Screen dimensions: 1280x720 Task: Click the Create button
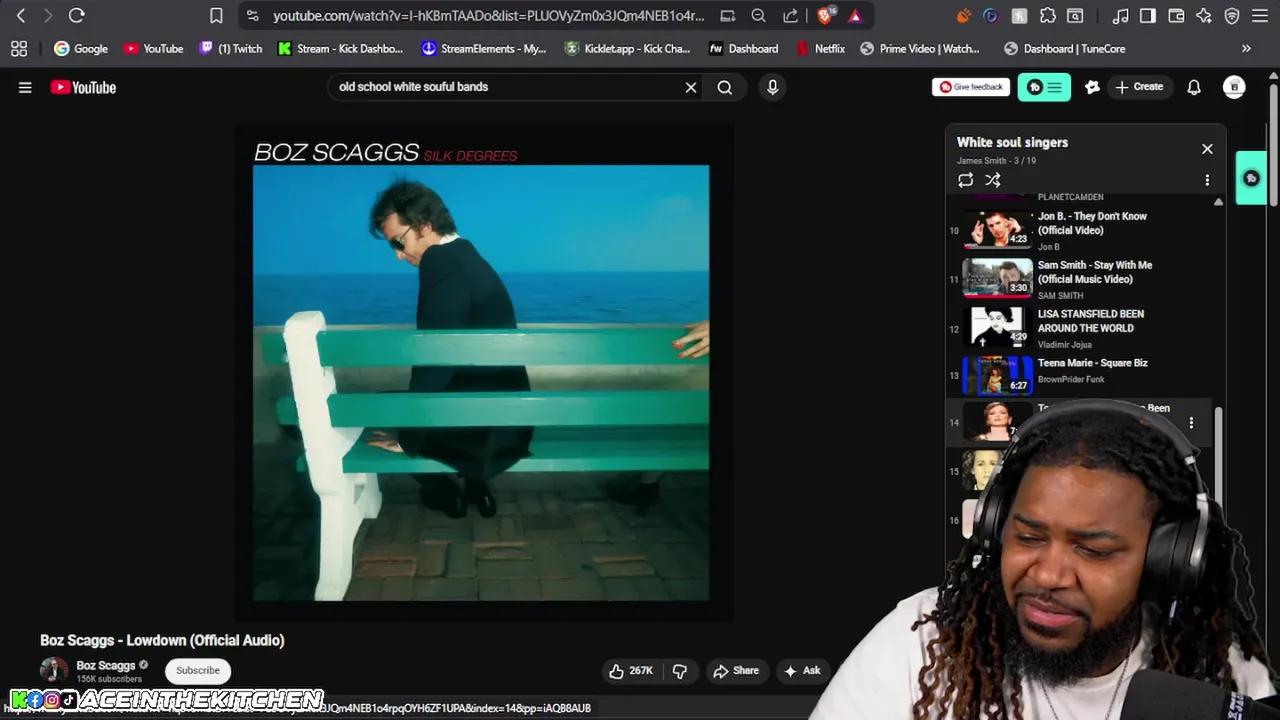click(x=1139, y=87)
